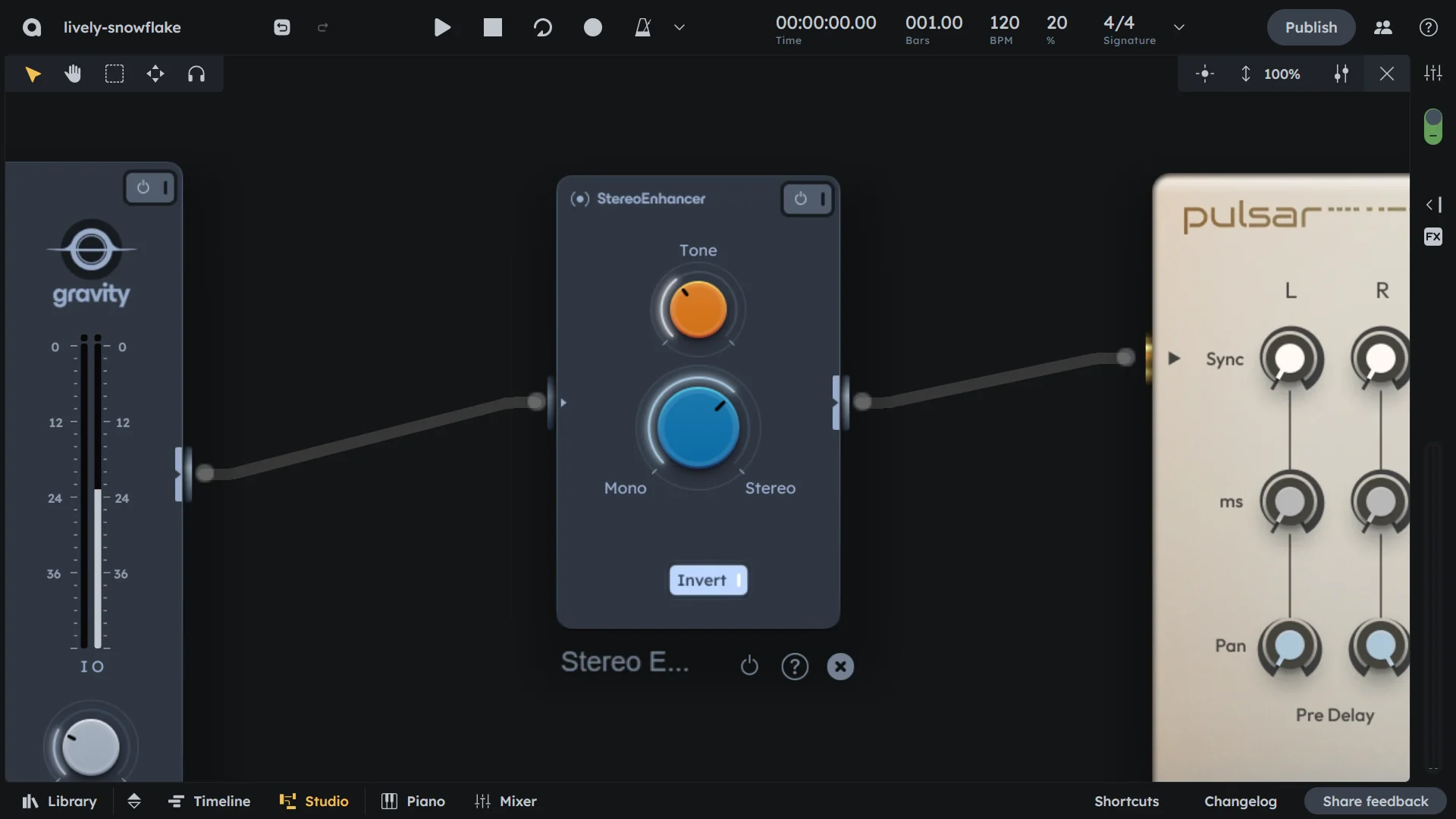Click the help icon in top bar

pos(1429,27)
